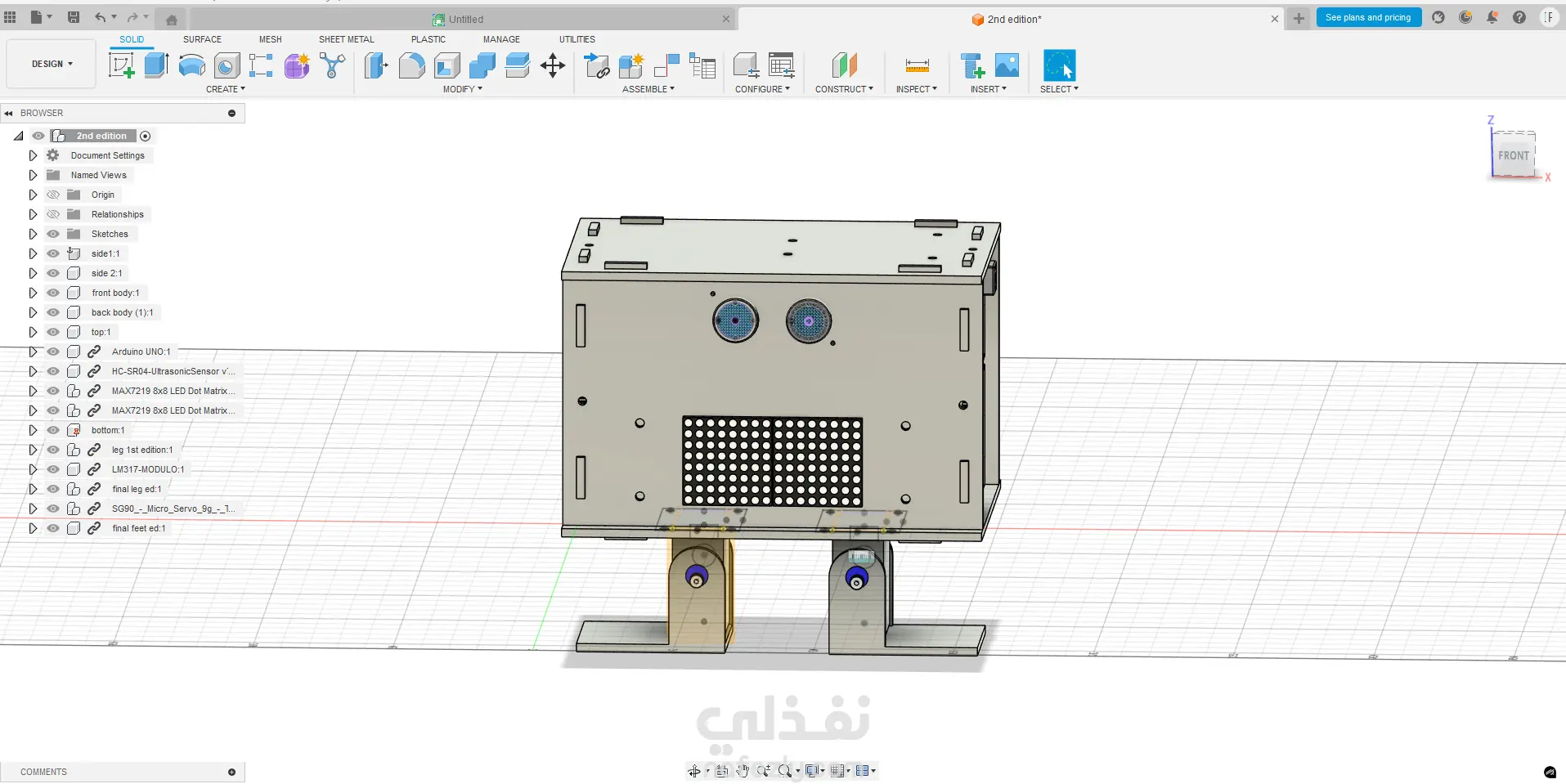This screenshot has width=1566, height=784.
Task: Activate the Select tool
Action: (1059, 65)
